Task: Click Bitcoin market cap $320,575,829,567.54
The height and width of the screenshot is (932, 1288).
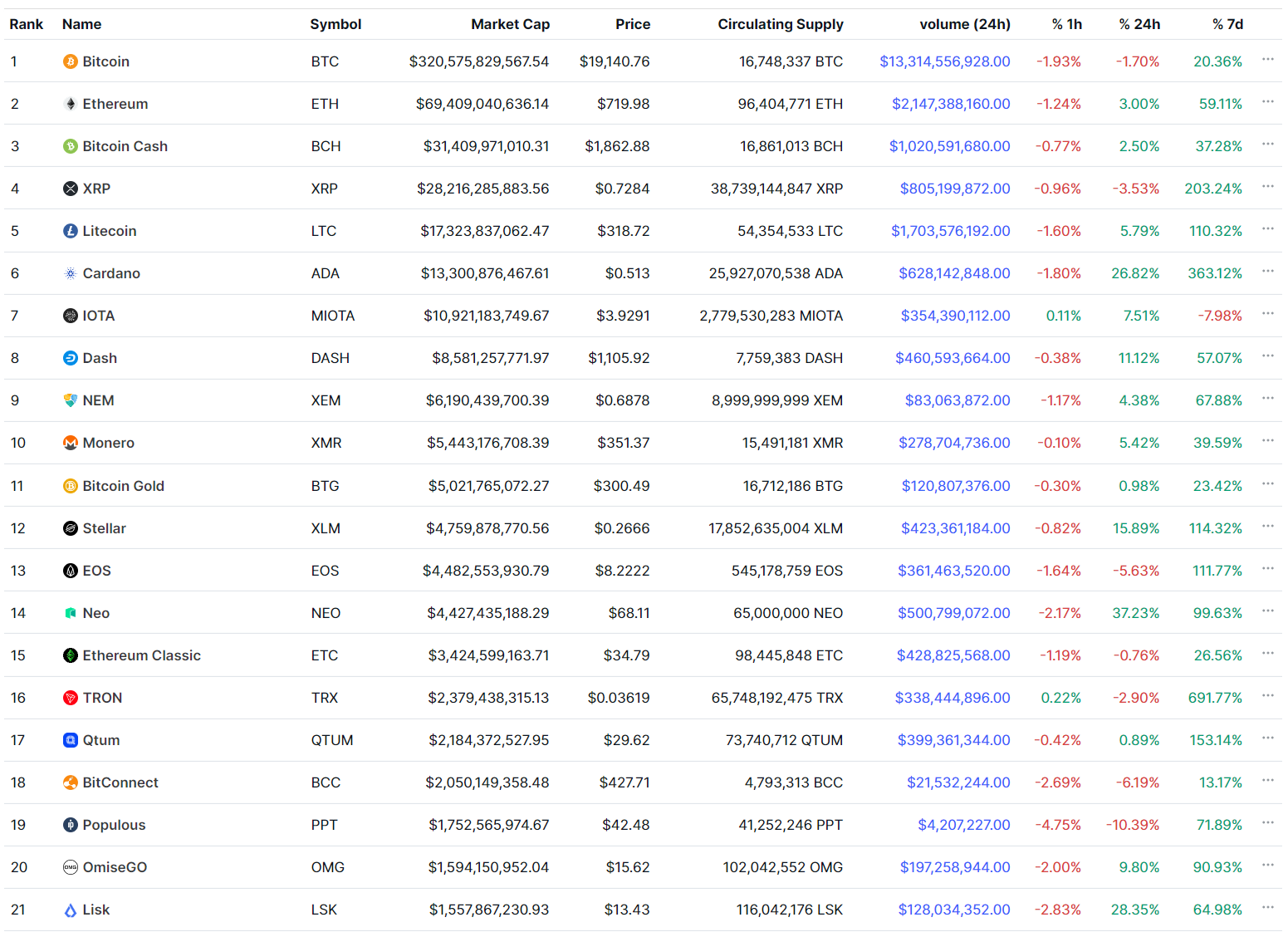Action: [479, 61]
